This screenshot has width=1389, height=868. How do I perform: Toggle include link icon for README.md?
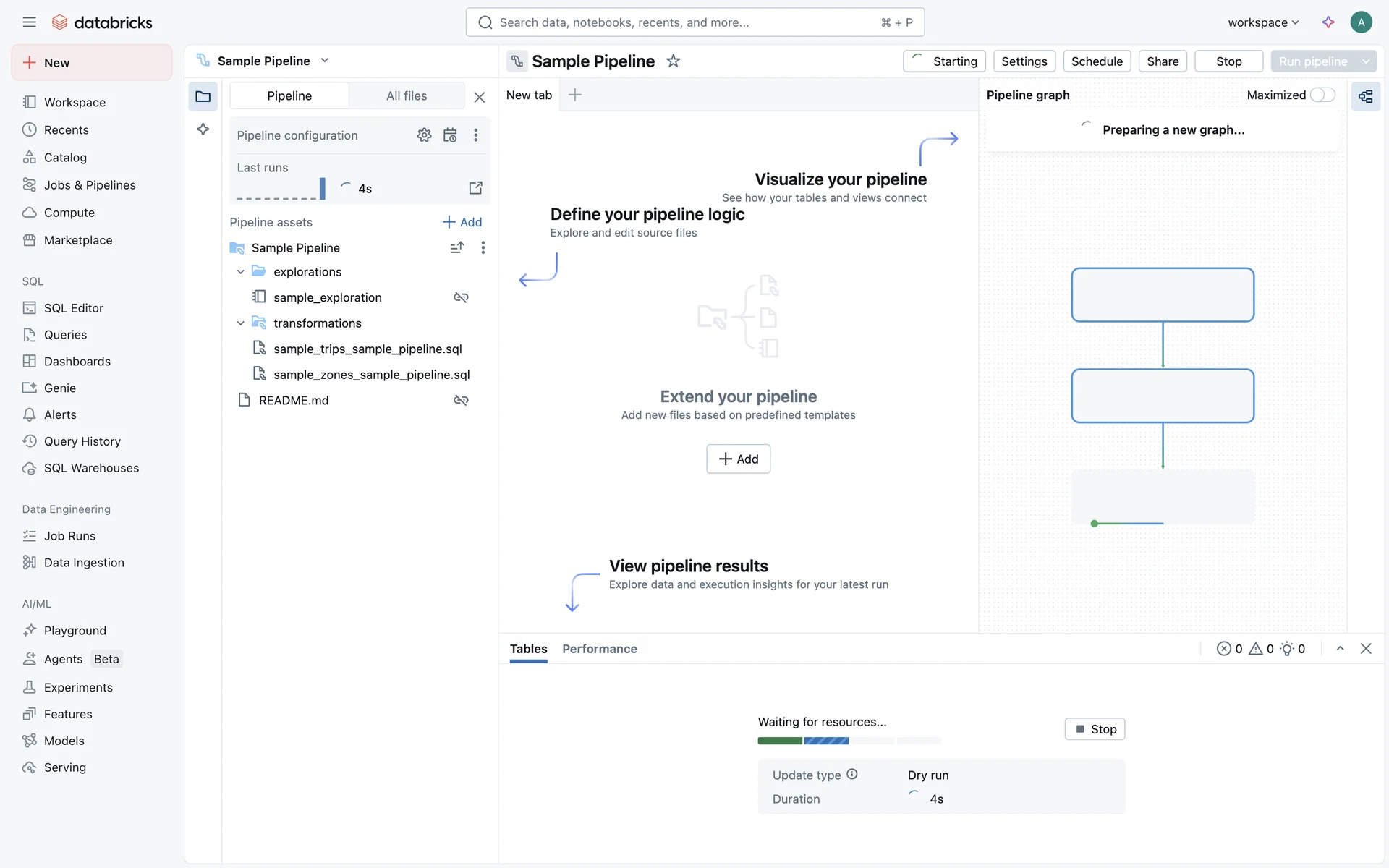point(461,400)
